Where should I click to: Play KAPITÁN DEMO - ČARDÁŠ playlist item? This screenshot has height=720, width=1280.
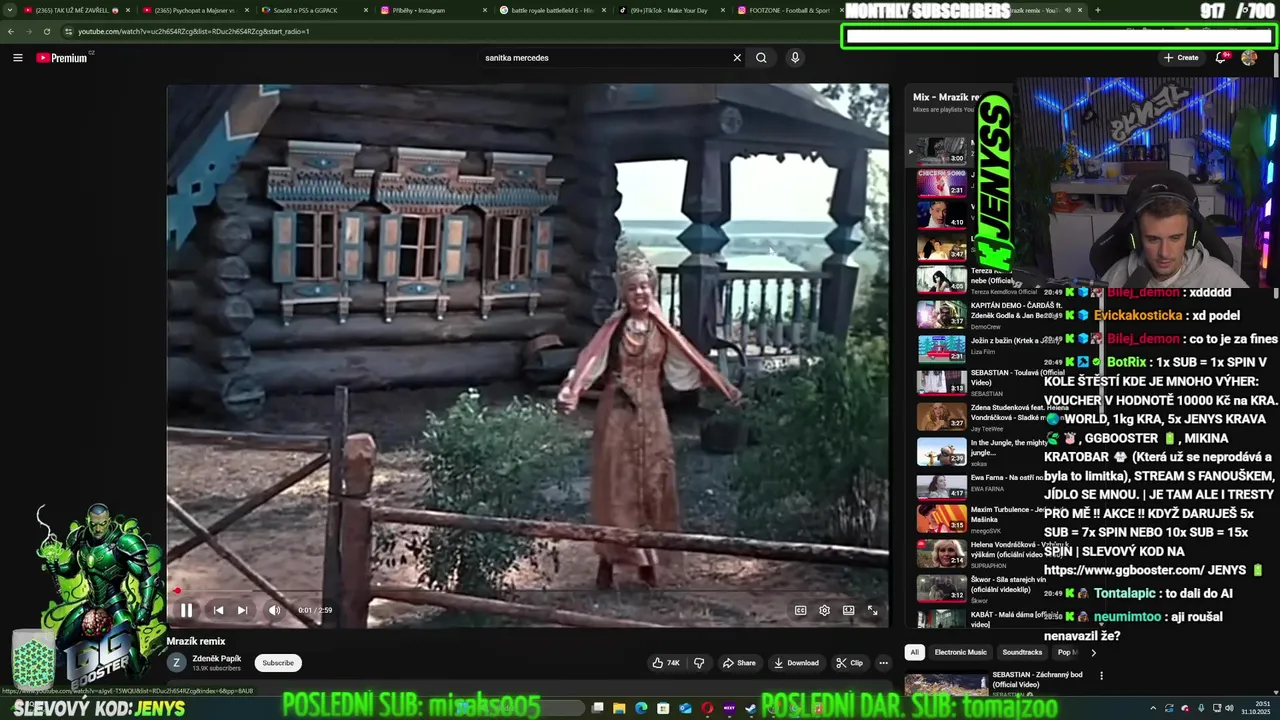990,315
